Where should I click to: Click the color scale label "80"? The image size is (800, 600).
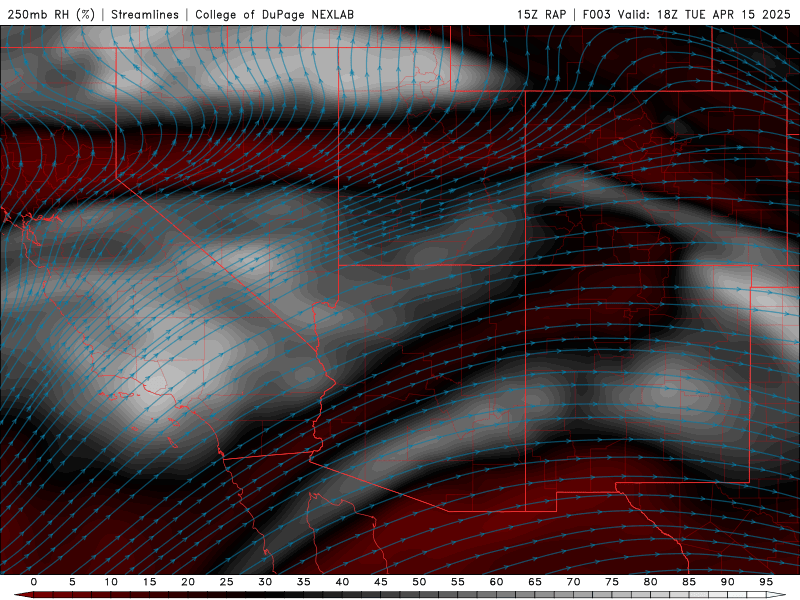pos(650,582)
